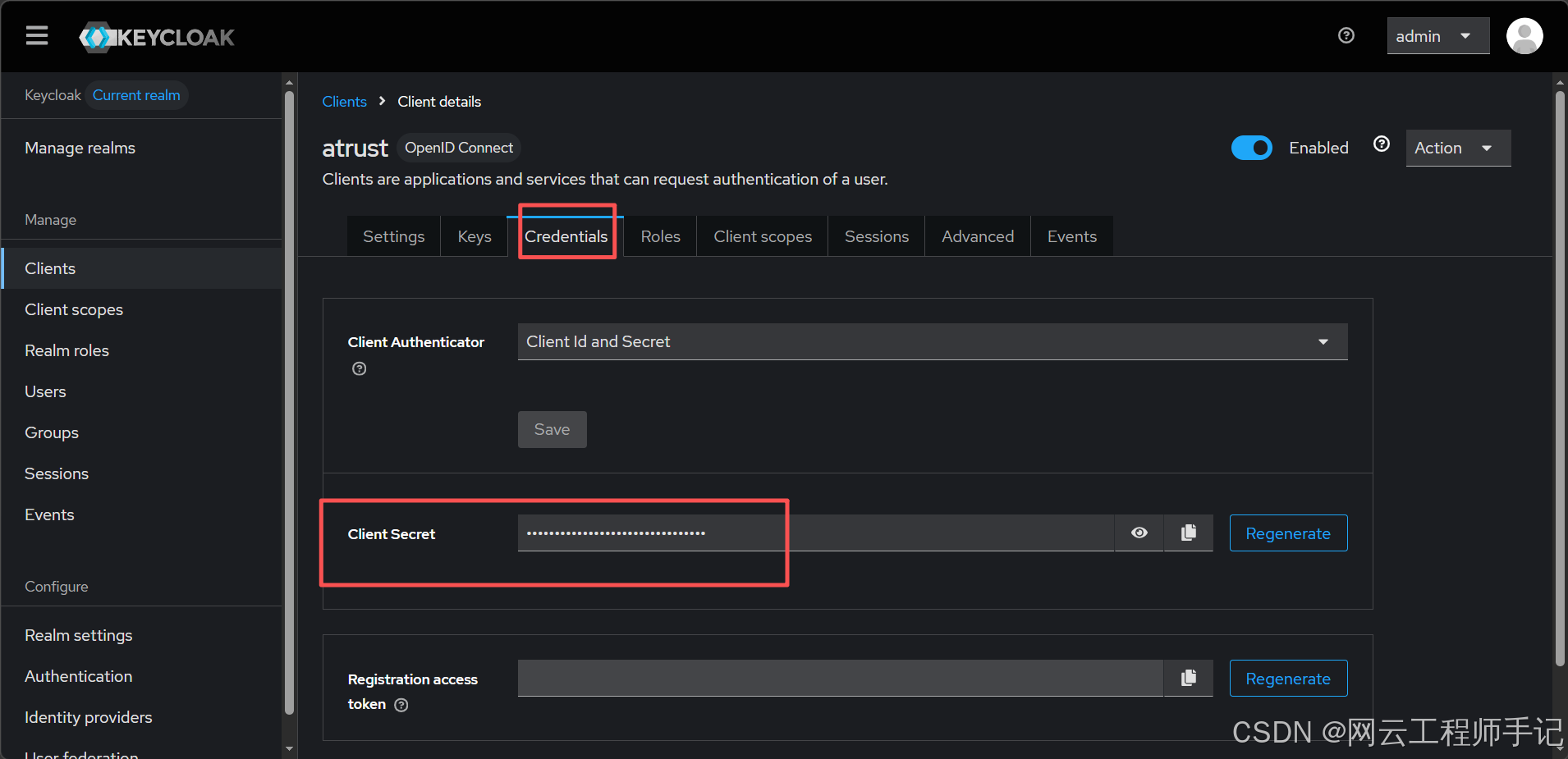This screenshot has height=759, width=1568.
Task: Open Authentication in the sidebar
Action: 141,676
